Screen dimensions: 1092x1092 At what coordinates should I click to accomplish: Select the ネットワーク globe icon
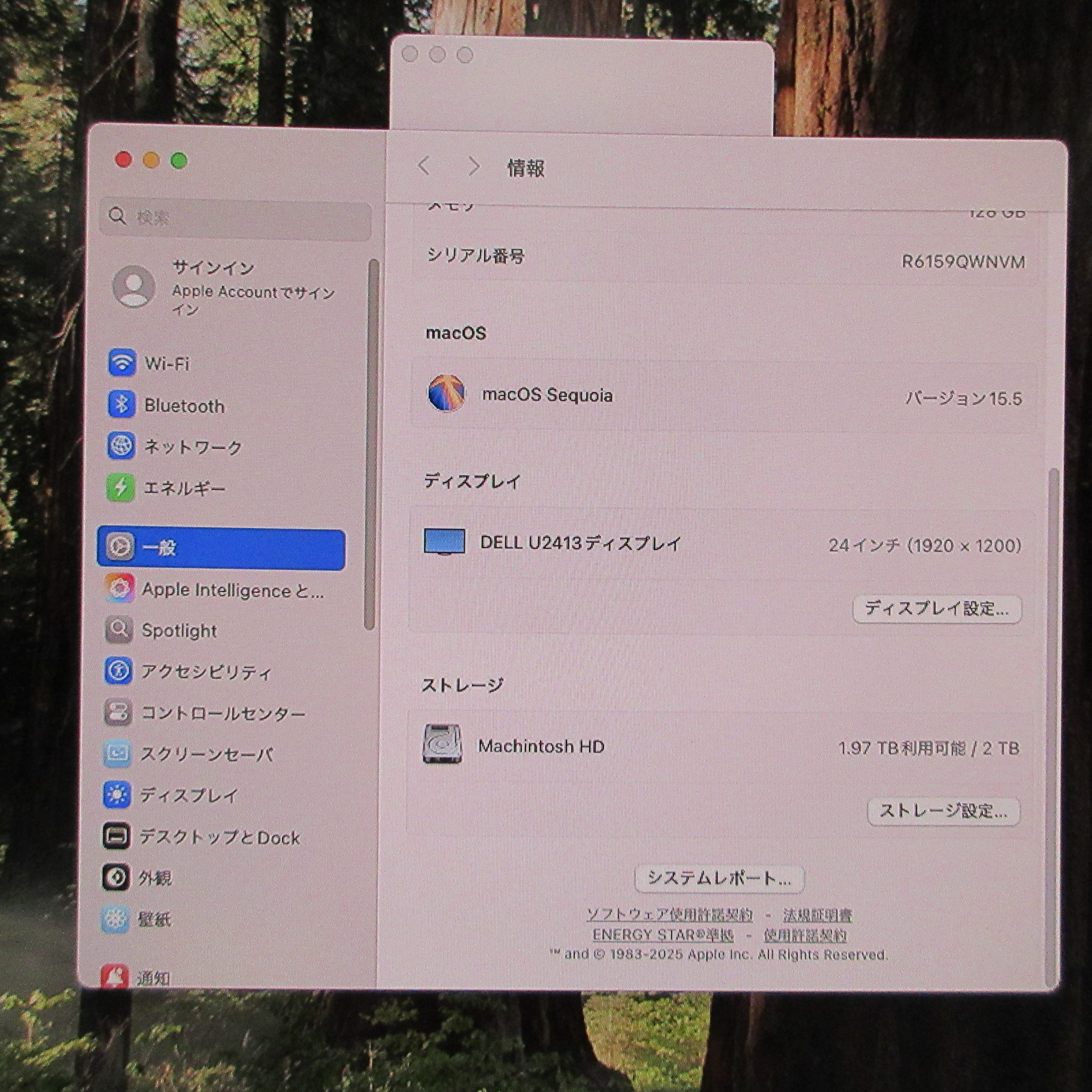pos(121,446)
